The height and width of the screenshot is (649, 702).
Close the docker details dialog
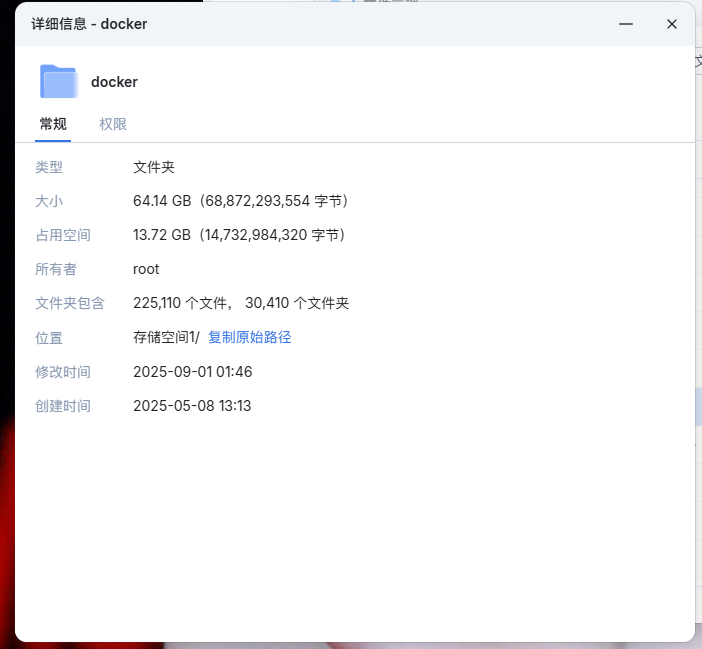tap(672, 24)
